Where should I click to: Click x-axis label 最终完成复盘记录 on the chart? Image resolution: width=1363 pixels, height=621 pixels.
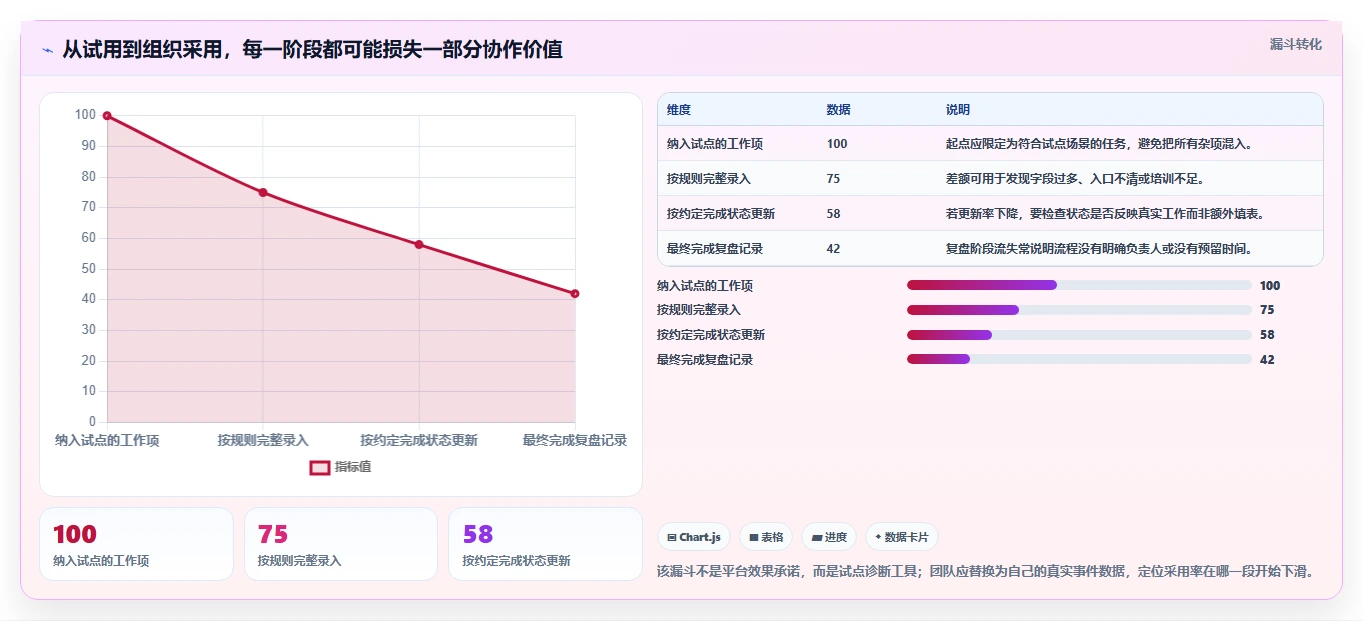575,440
